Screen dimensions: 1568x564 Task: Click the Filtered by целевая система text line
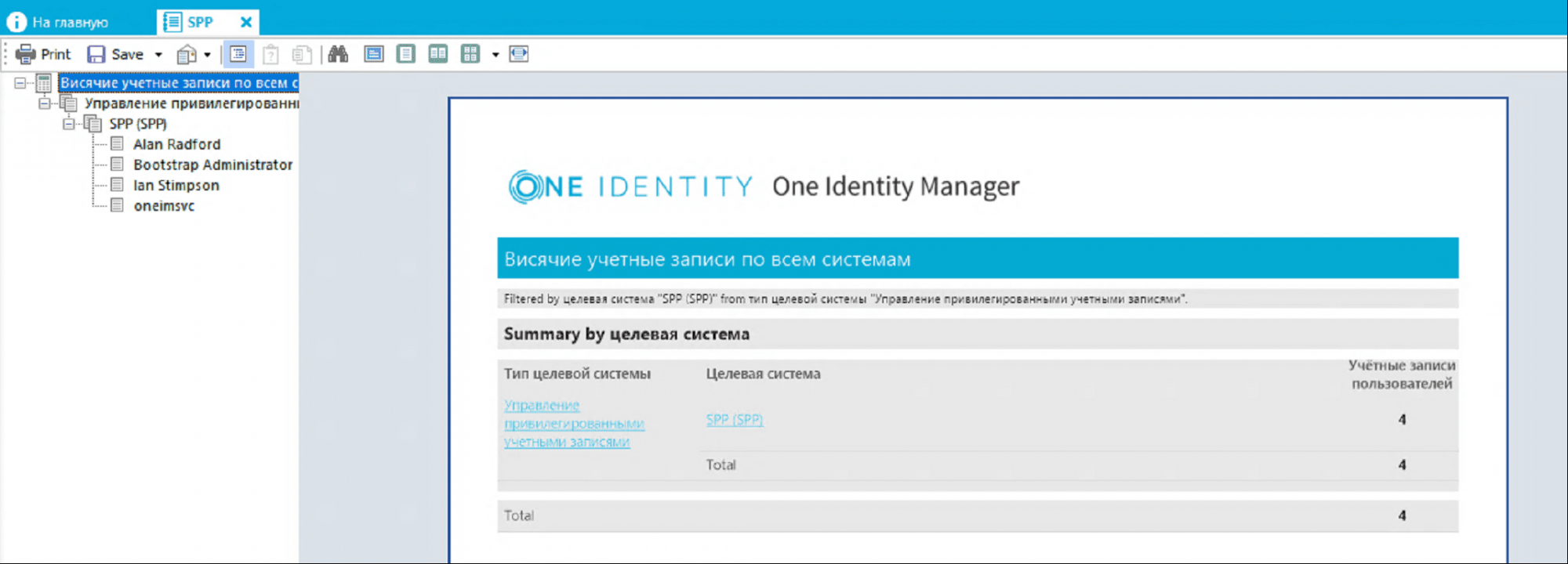tap(845, 298)
